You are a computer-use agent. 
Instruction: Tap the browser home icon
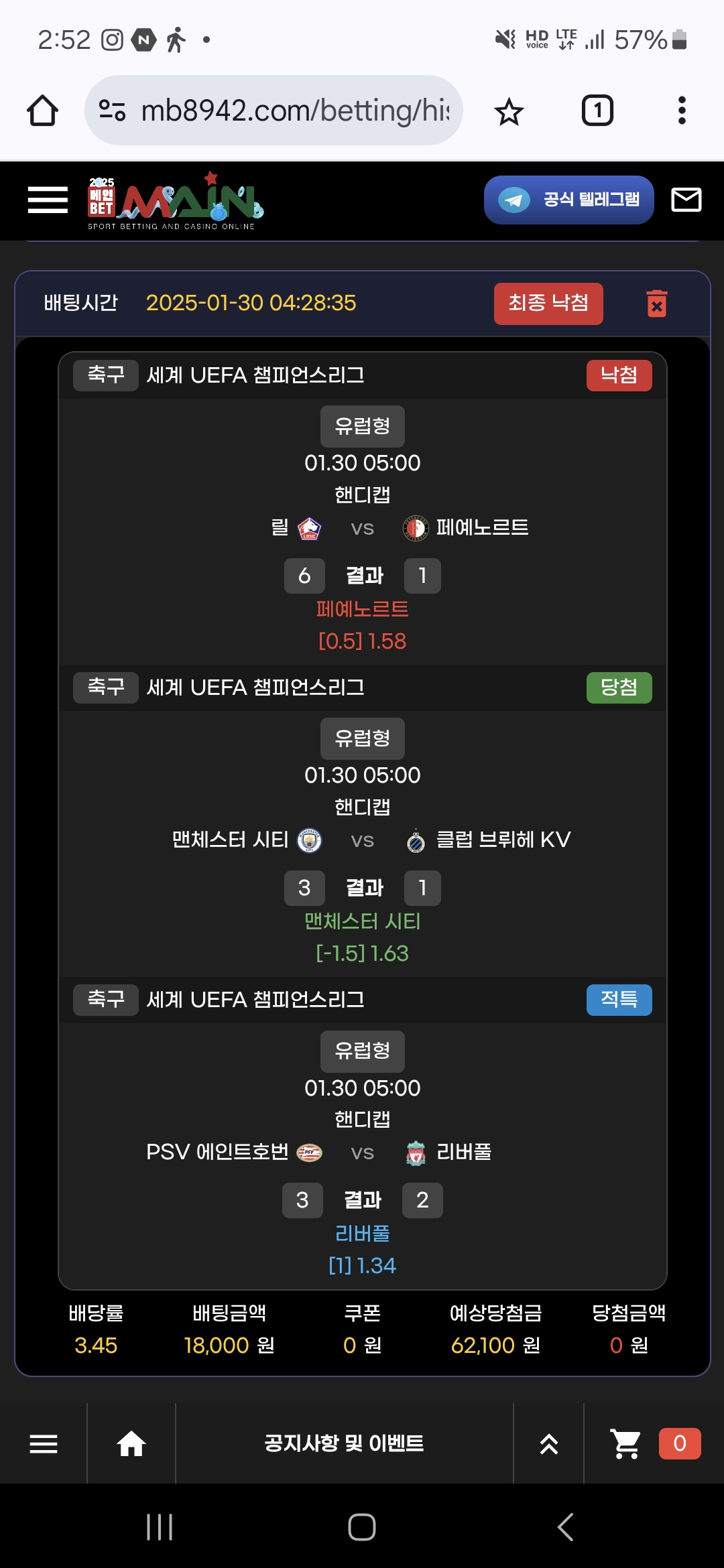click(x=42, y=111)
